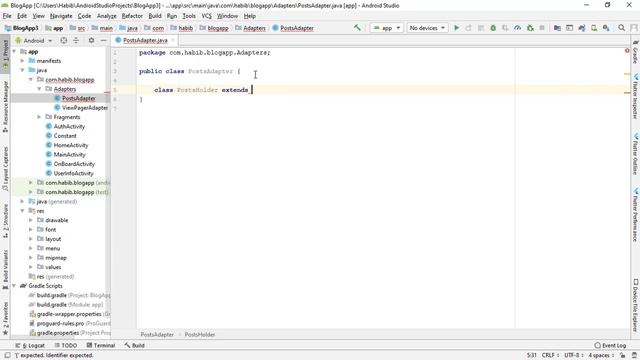
Task: Open the Logcat tool window
Action: coord(30,345)
